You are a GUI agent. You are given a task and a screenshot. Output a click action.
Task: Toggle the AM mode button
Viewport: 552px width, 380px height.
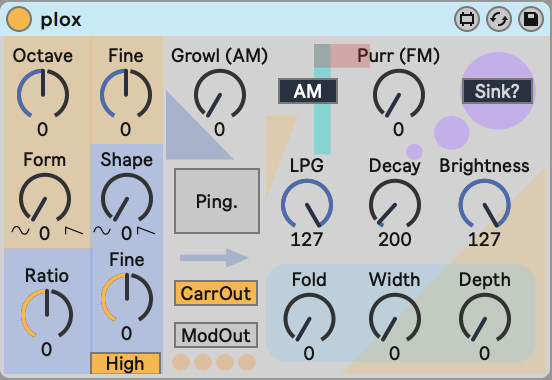coord(308,91)
